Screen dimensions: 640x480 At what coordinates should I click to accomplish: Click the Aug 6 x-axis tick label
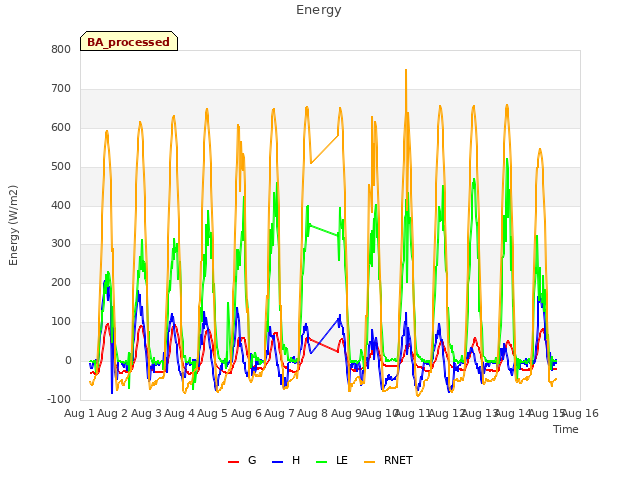(246, 413)
